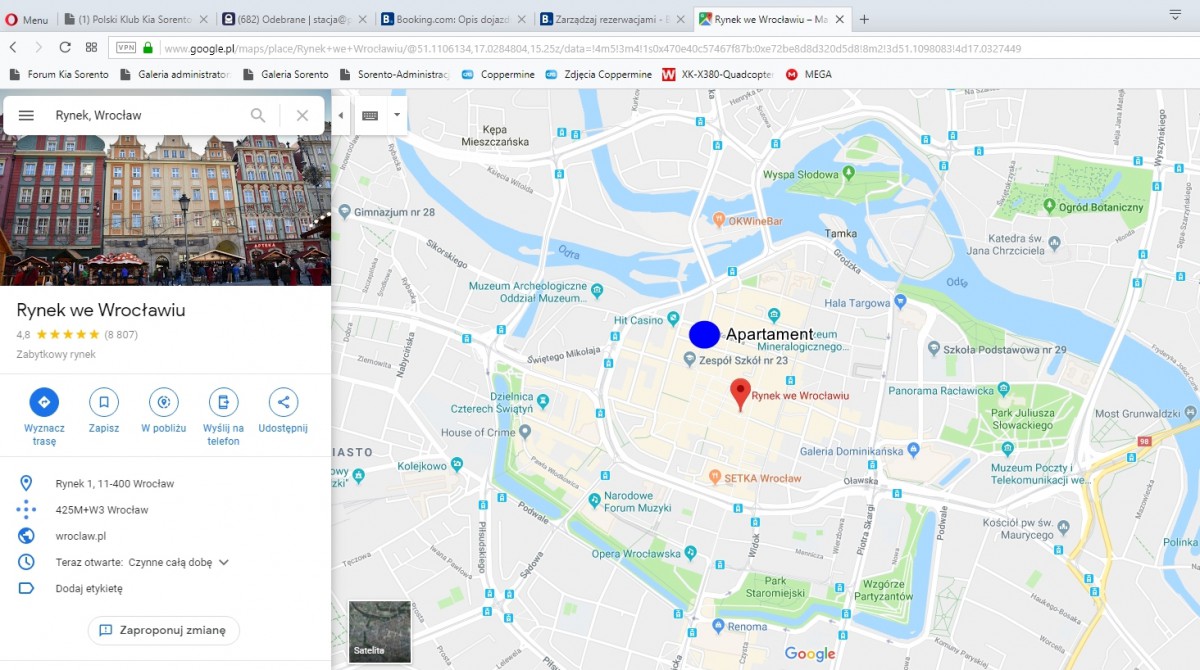Clear the Rynek, Wrocław search text
The height and width of the screenshot is (670, 1200).
pos(302,116)
